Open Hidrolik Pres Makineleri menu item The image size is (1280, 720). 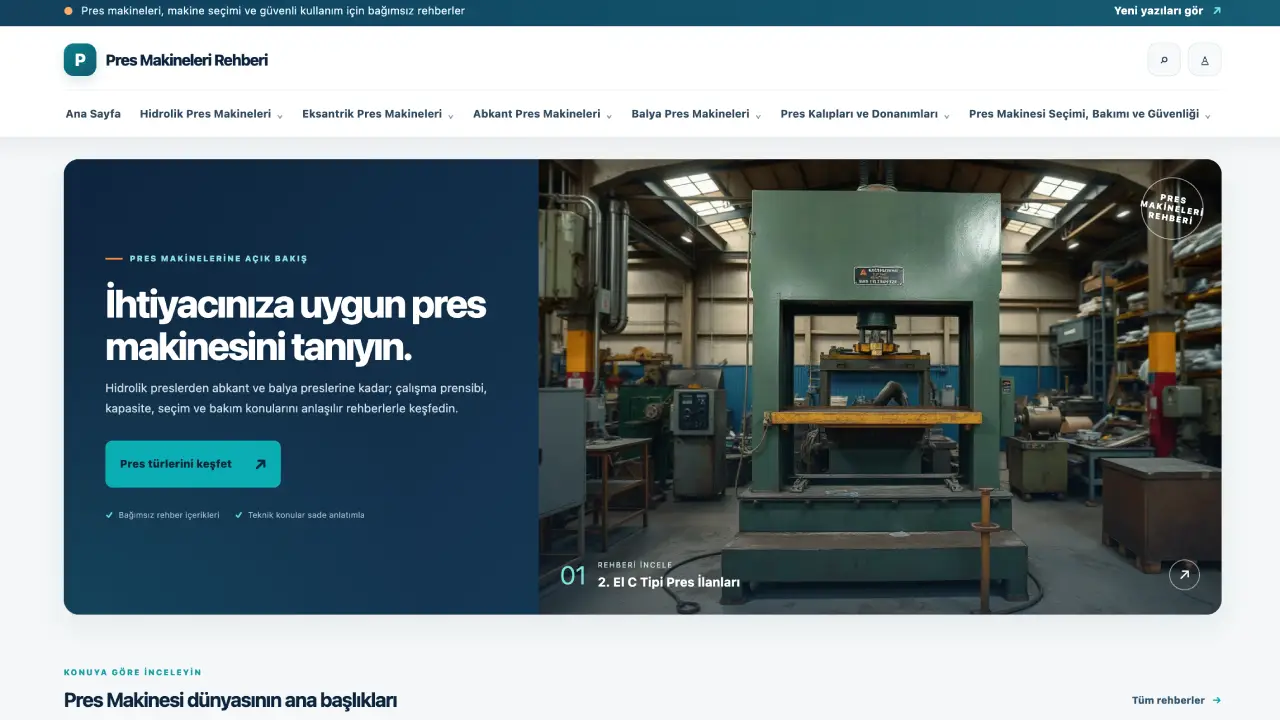click(205, 114)
